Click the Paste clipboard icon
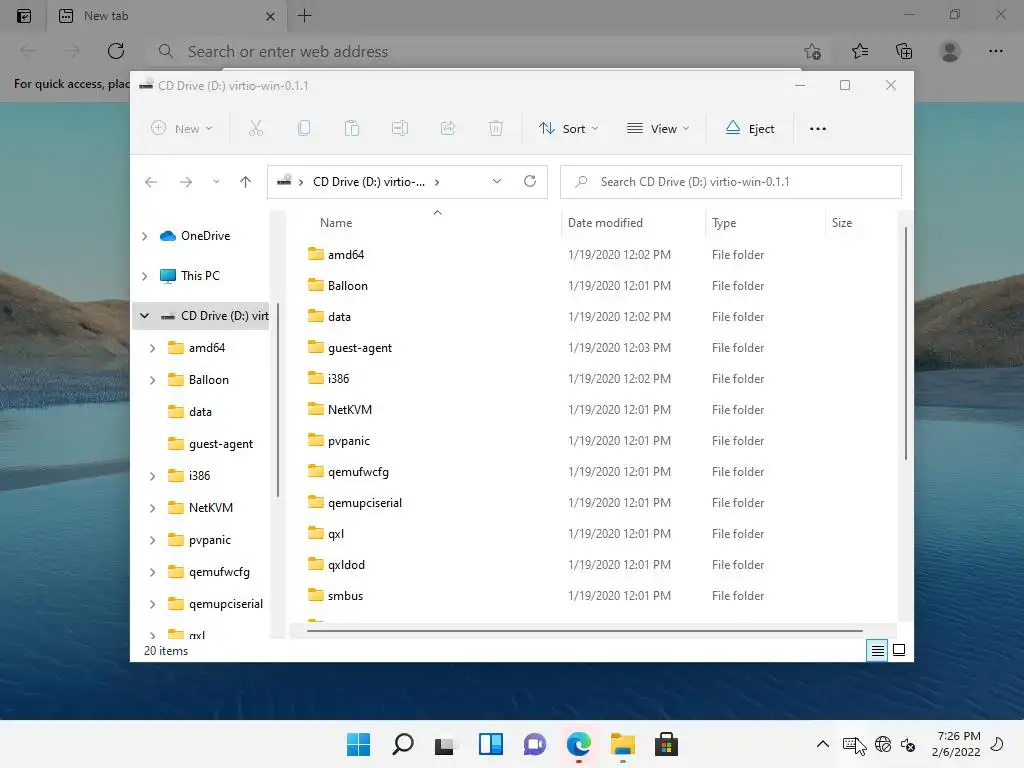This screenshot has width=1024, height=768. 352,129
